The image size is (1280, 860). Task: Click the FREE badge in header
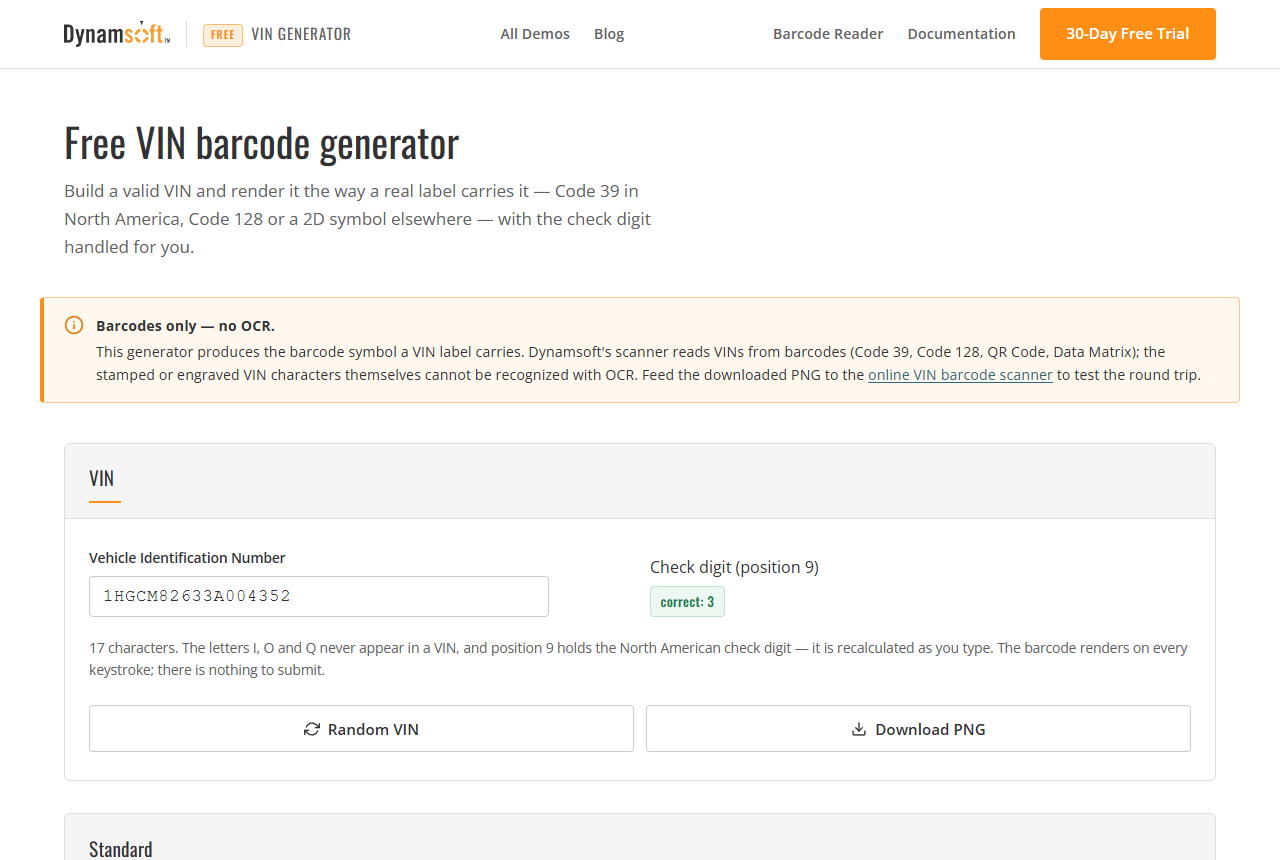tap(223, 35)
